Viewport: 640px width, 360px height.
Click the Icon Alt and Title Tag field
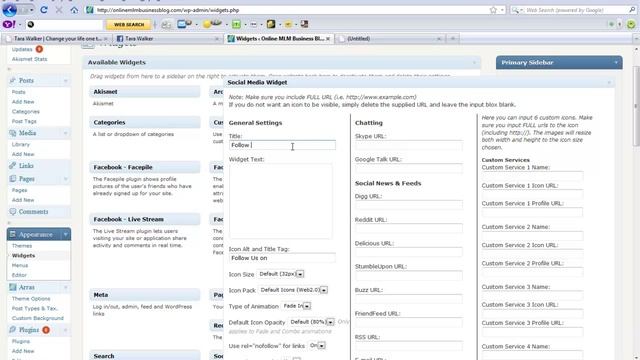282,258
